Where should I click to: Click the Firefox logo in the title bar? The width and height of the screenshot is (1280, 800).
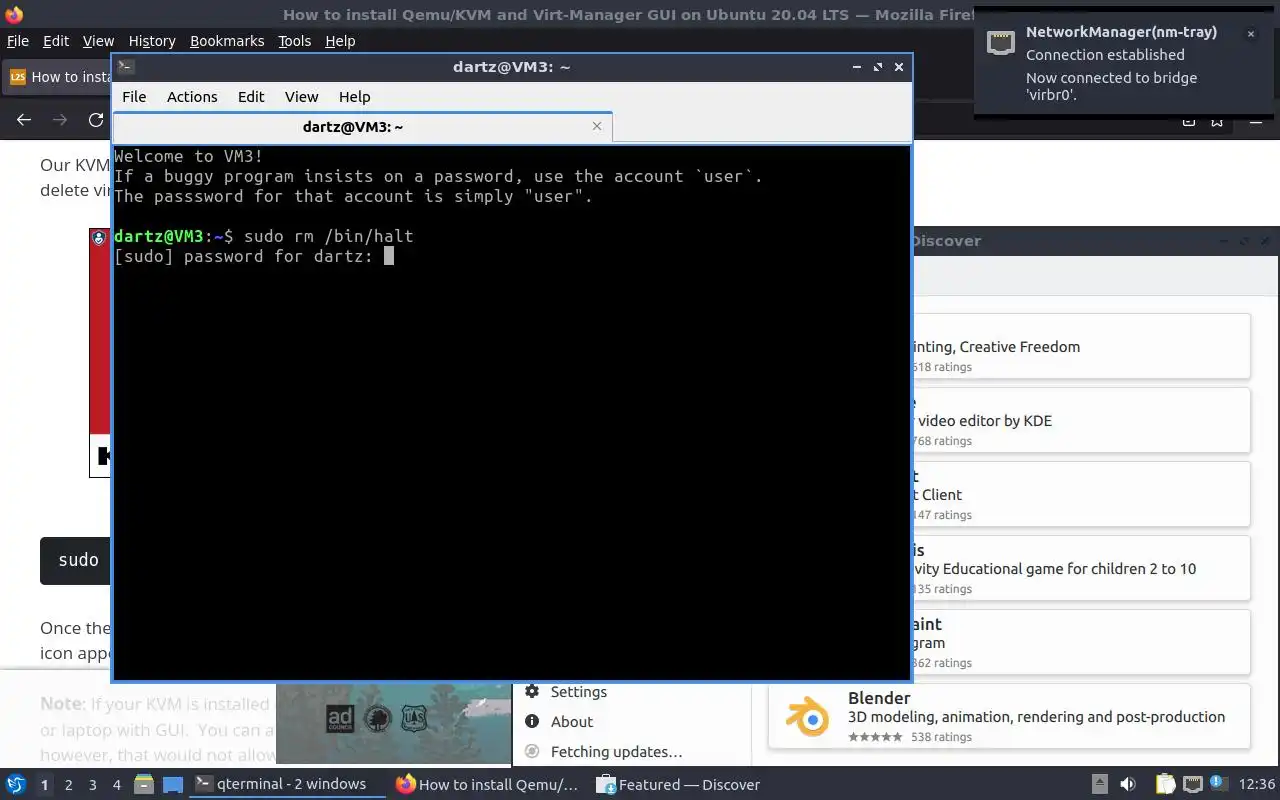pyautogui.click(x=14, y=14)
